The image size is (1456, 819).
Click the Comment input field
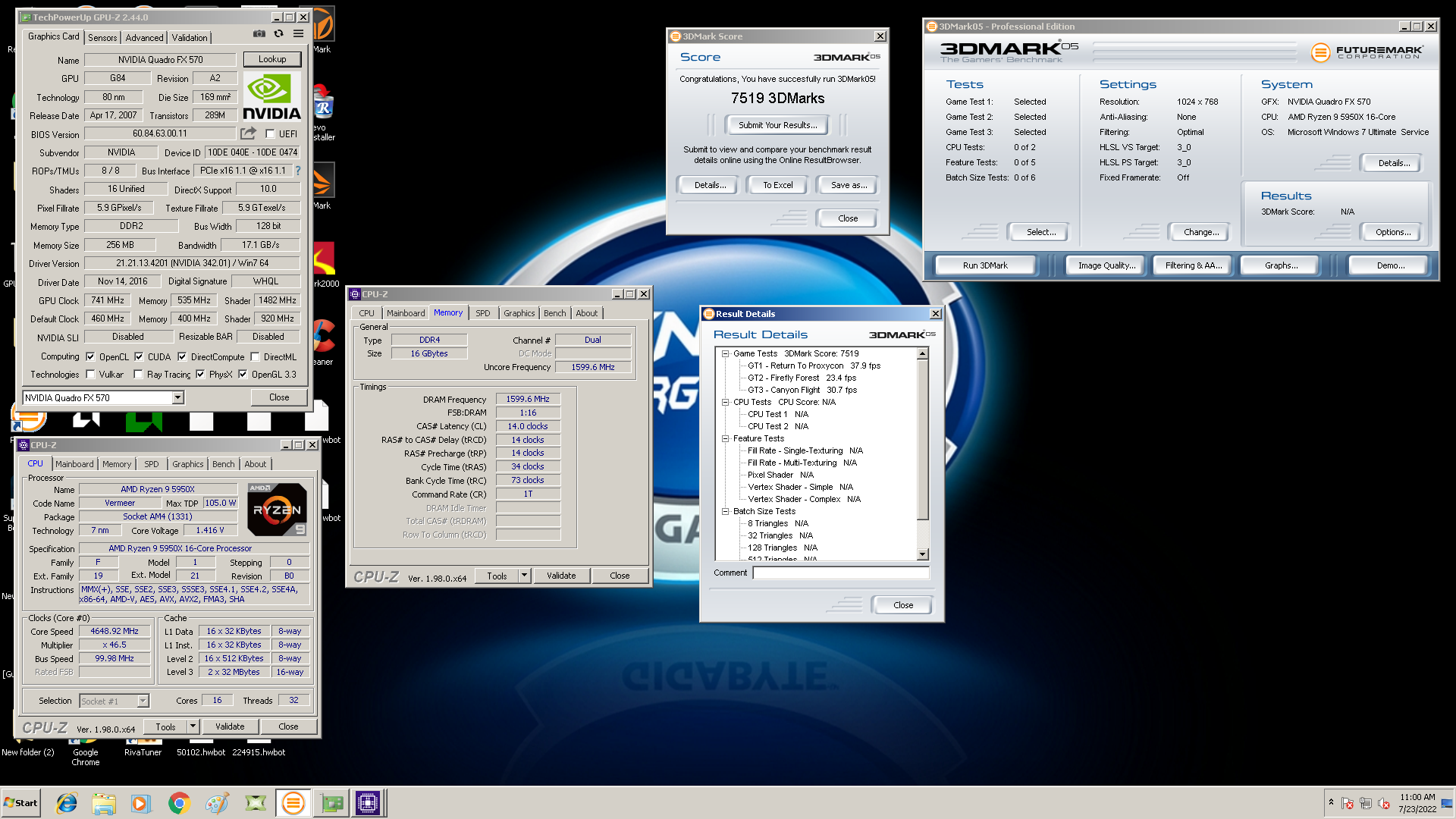pyautogui.click(x=840, y=573)
